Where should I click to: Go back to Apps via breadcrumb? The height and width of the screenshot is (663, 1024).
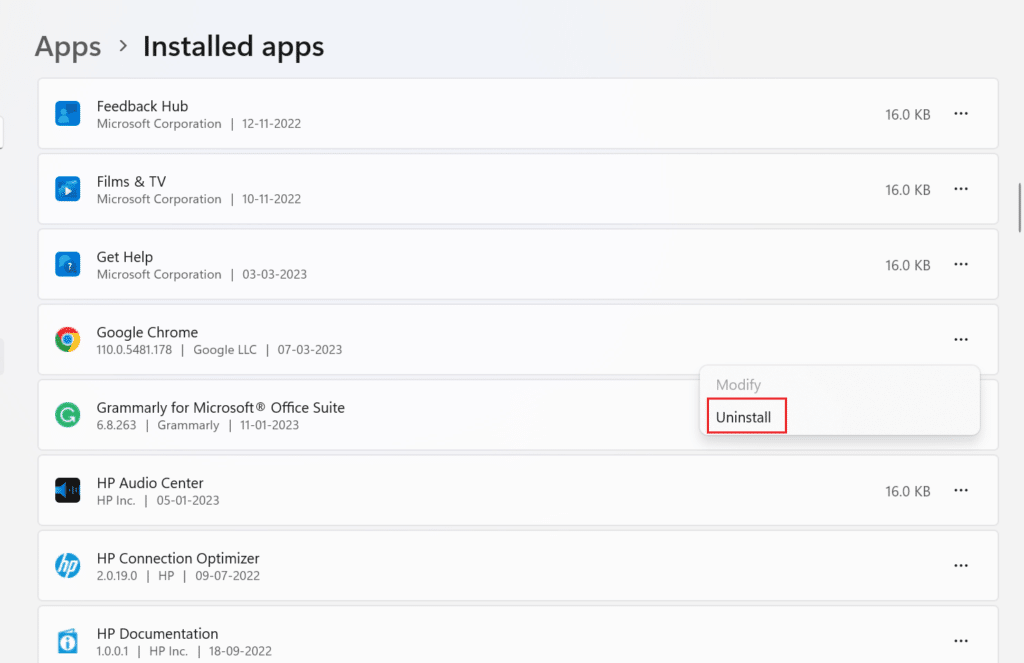pos(68,46)
